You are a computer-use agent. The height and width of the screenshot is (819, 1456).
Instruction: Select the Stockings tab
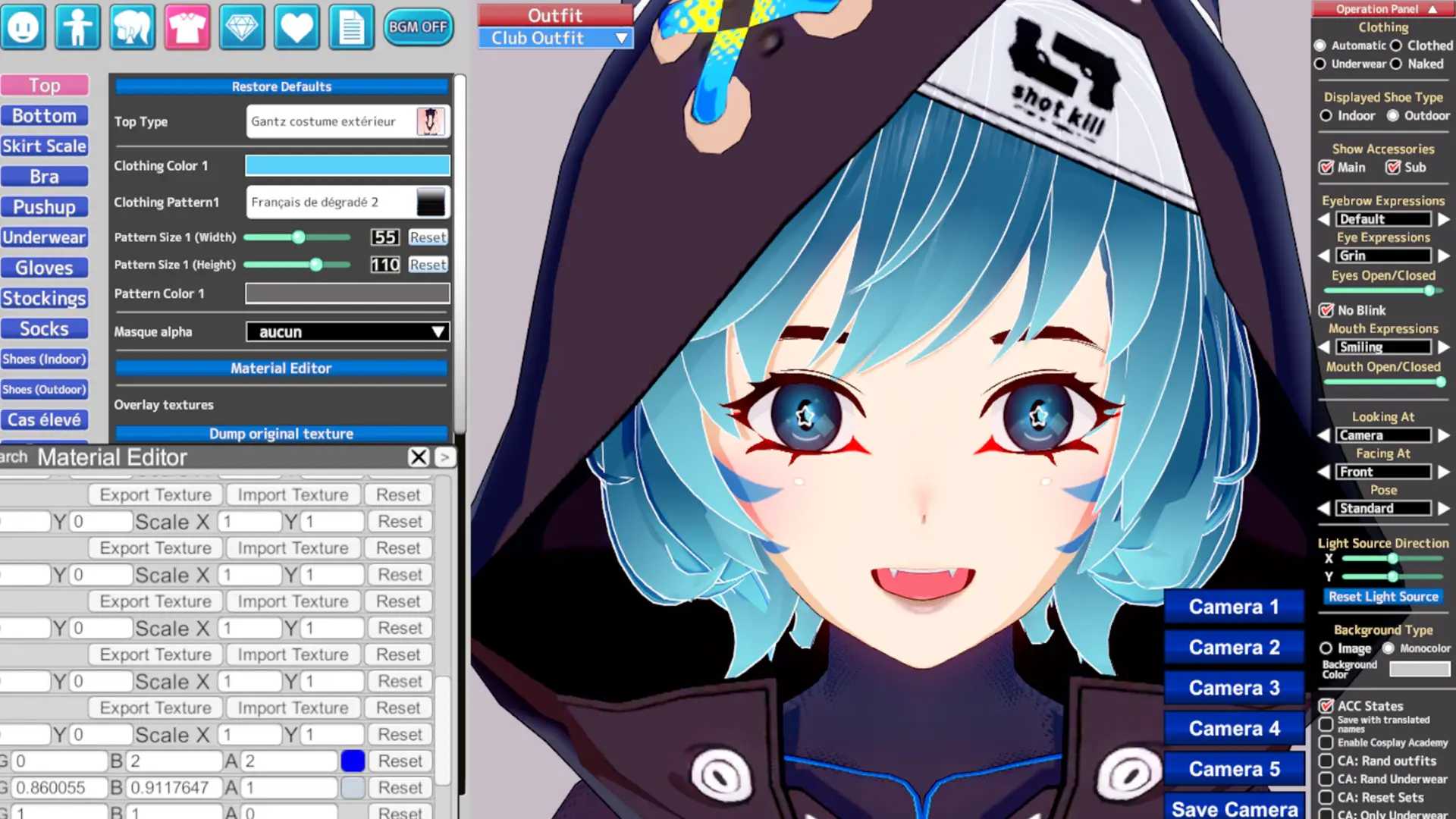[x=45, y=298]
